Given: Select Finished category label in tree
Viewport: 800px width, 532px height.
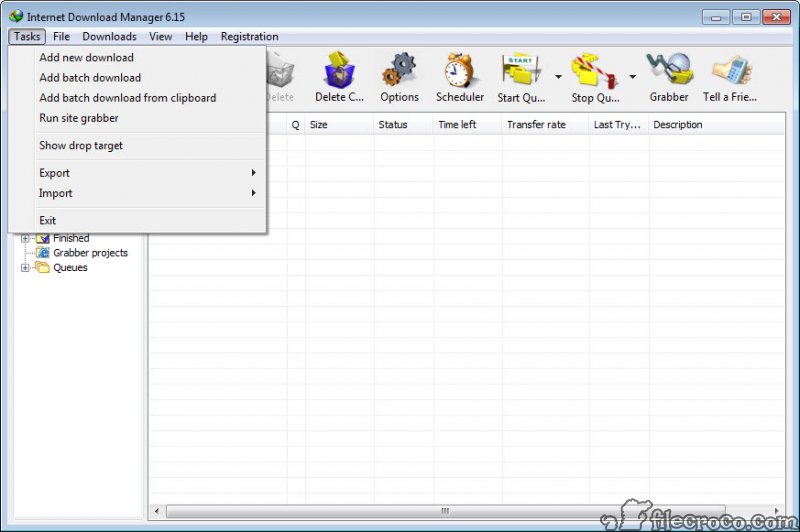Looking at the screenshot, I should 71,238.
